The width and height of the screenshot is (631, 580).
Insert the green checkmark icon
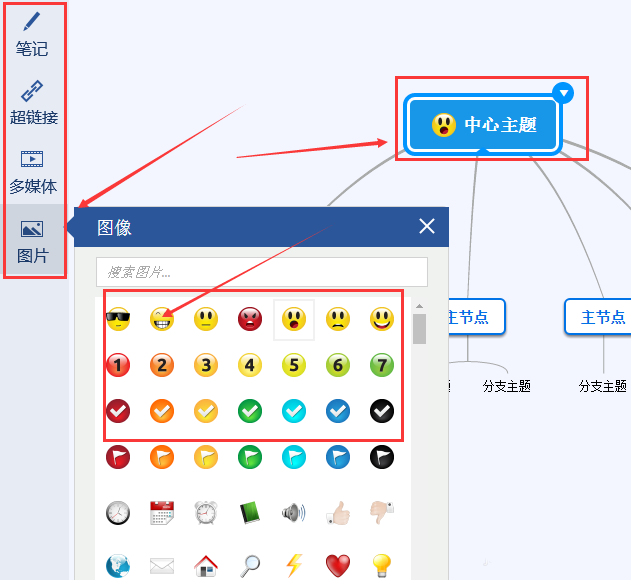click(250, 411)
